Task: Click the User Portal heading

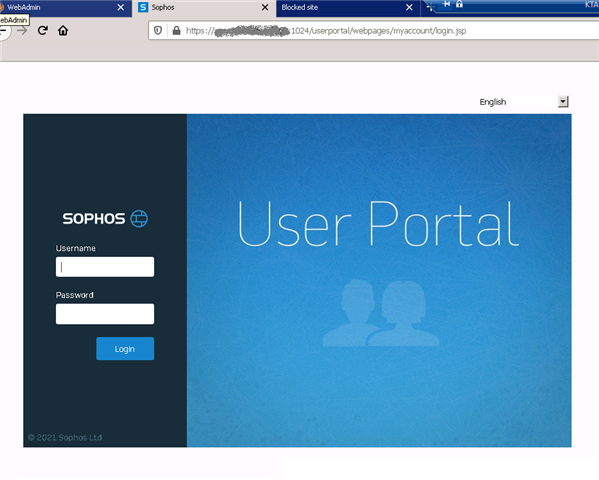Action: click(378, 224)
